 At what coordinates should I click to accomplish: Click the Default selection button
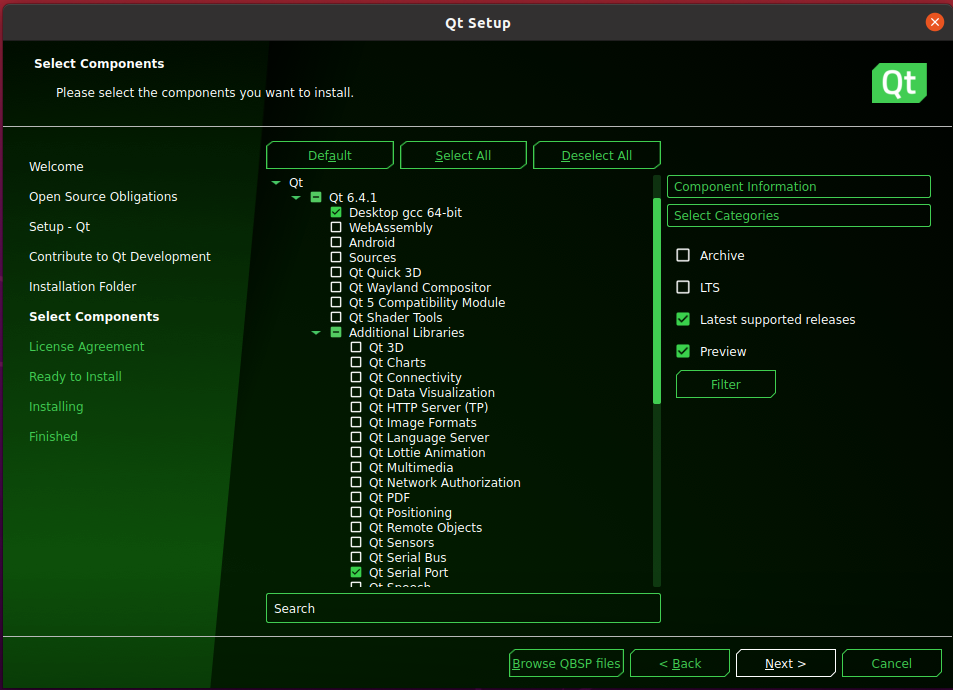(x=330, y=155)
